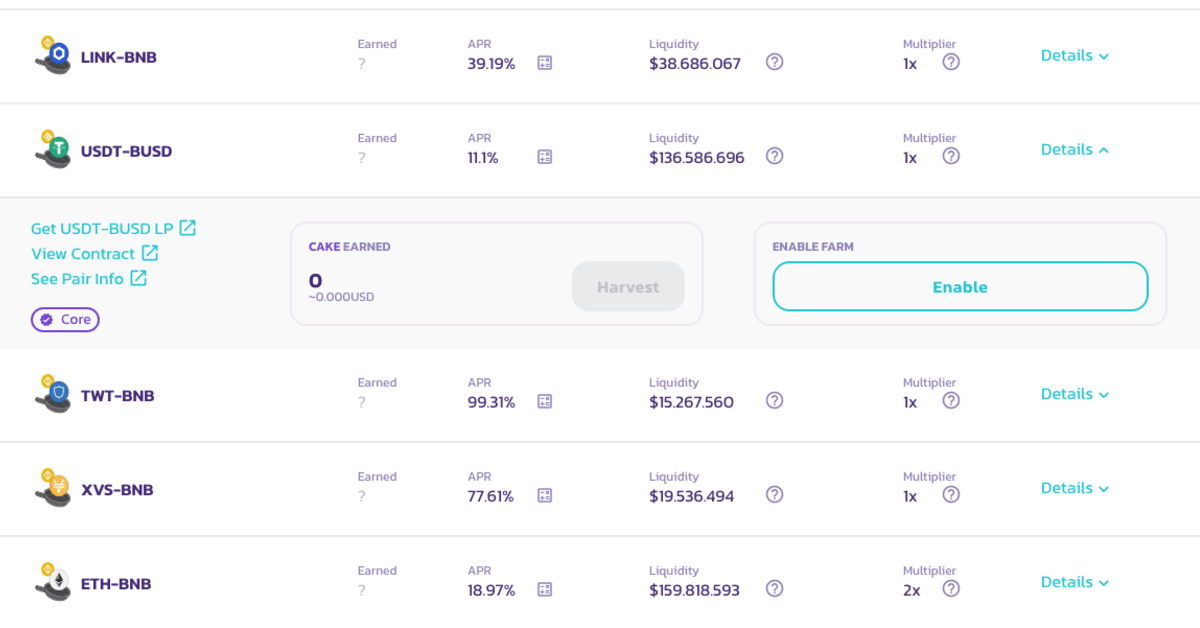Select the TWT-BNB farm name
Screen dimensions: 1200x628
click(118, 395)
